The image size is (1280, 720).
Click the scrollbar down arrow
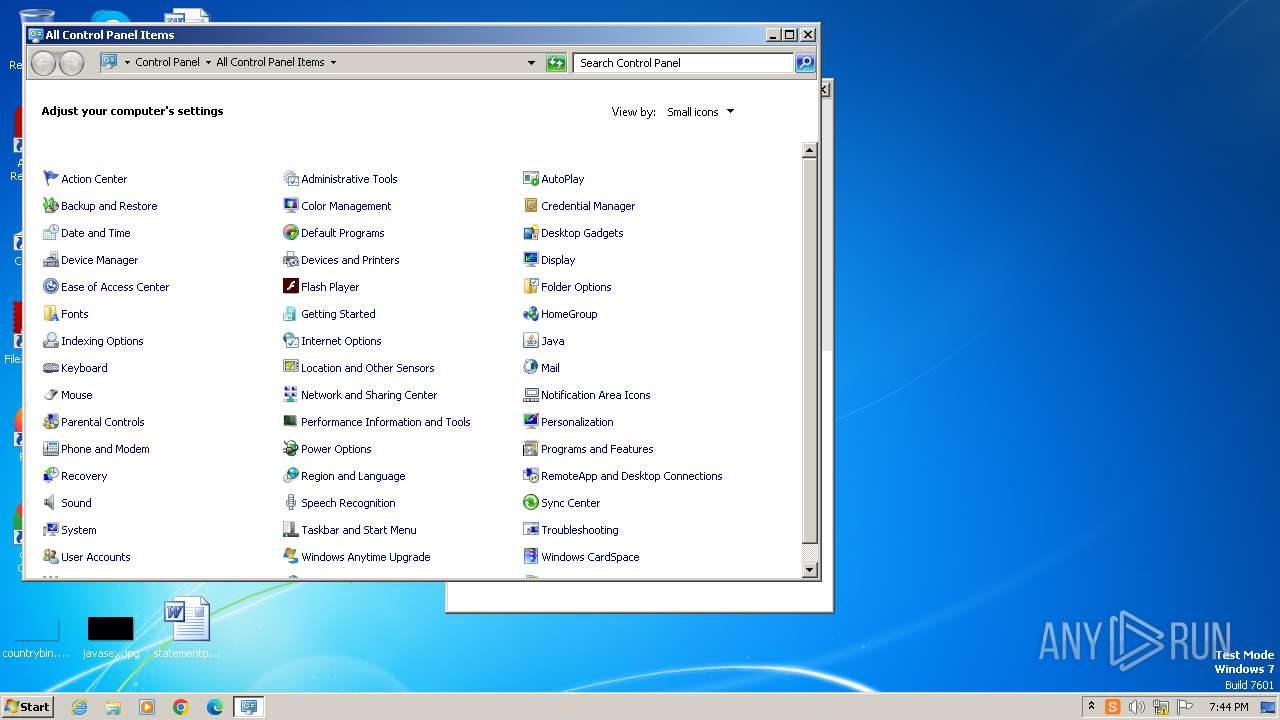pos(810,570)
